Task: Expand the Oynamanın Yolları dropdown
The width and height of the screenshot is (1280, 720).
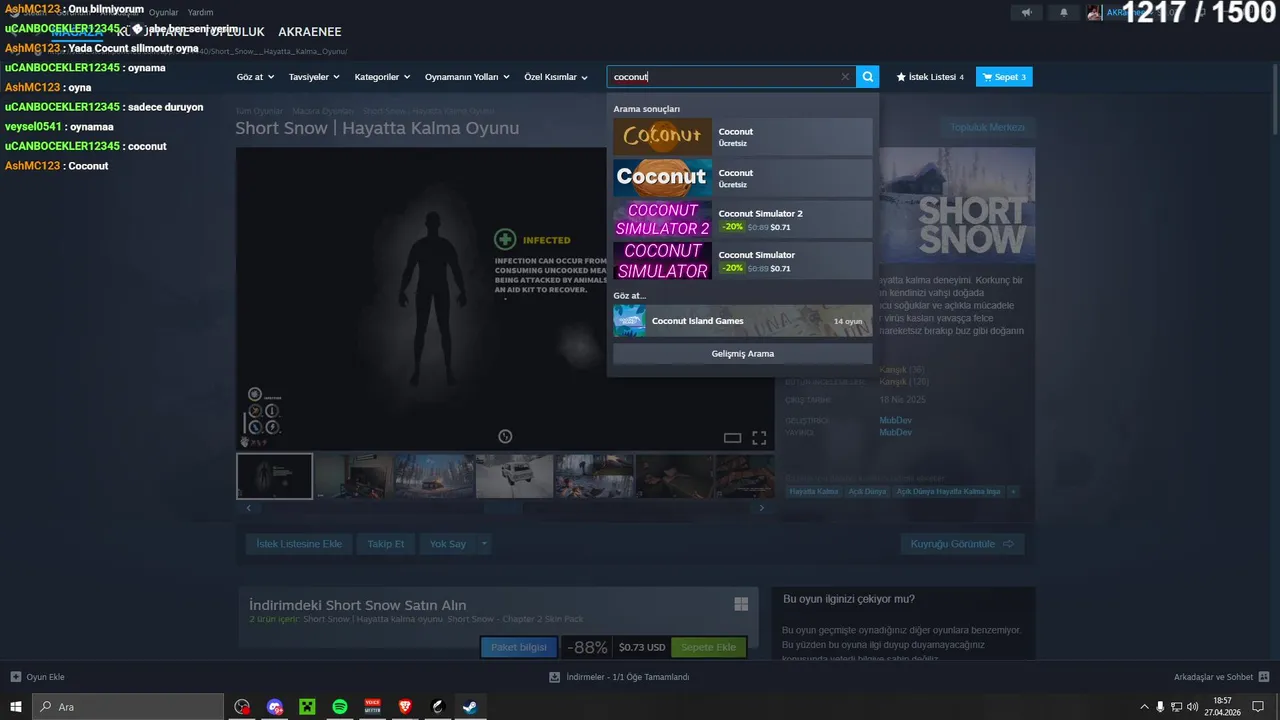Action: tap(467, 77)
